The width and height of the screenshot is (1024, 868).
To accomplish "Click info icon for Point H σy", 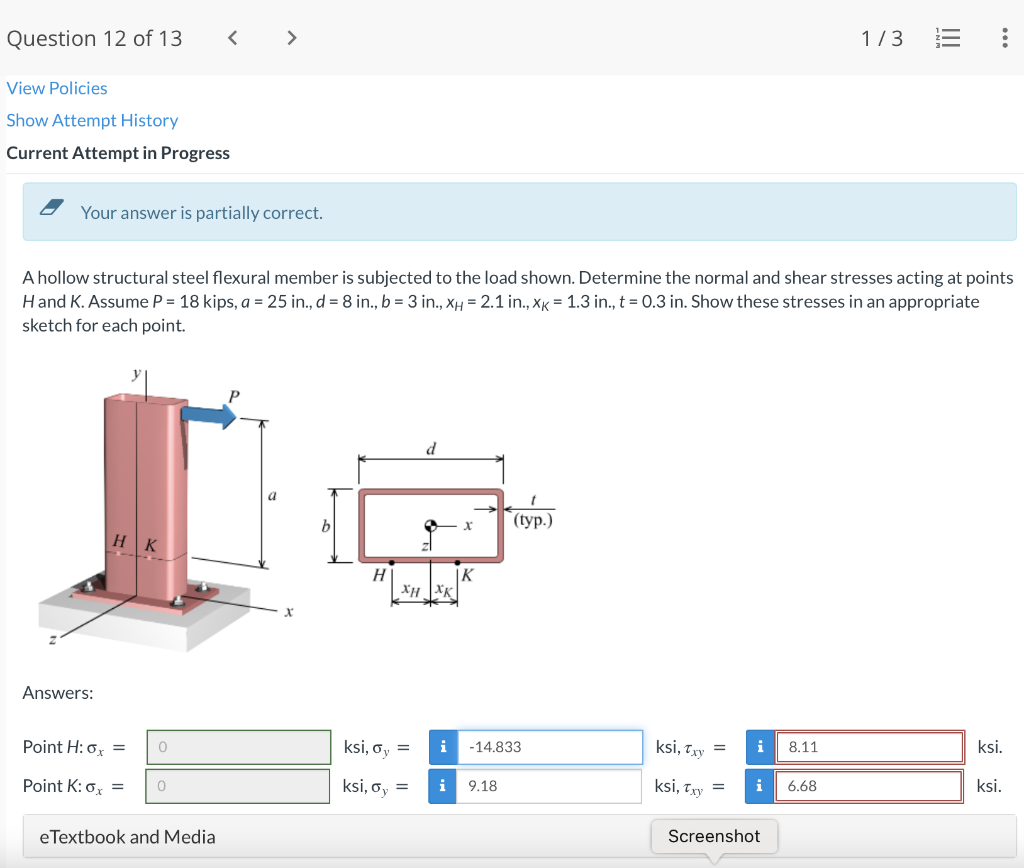I will [x=443, y=747].
